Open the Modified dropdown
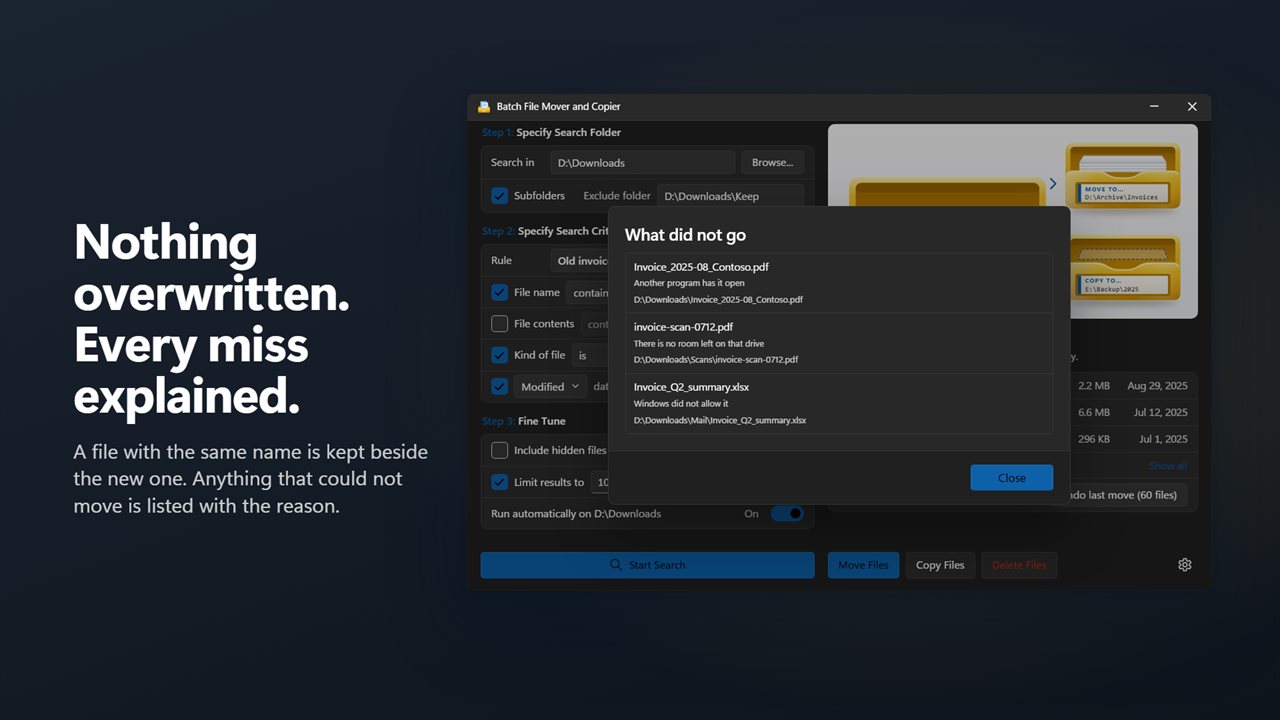 pos(550,387)
